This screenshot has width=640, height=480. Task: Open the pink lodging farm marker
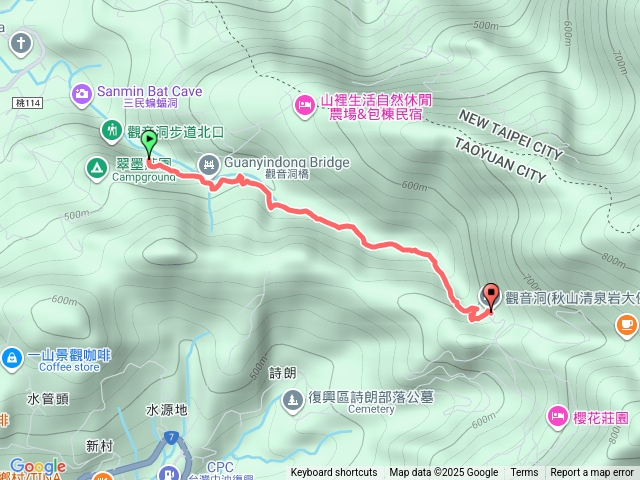pos(305,106)
